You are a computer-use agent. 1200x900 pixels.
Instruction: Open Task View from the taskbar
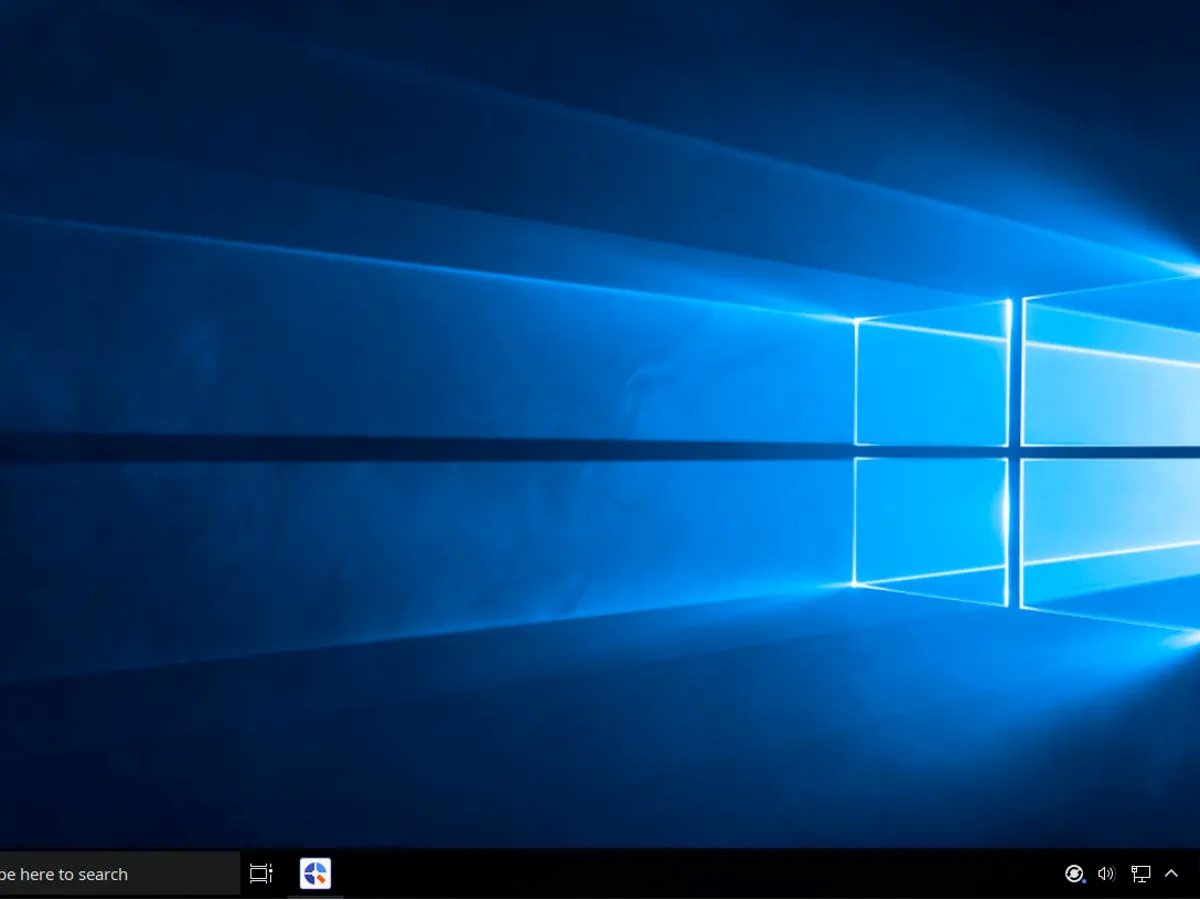coord(261,874)
